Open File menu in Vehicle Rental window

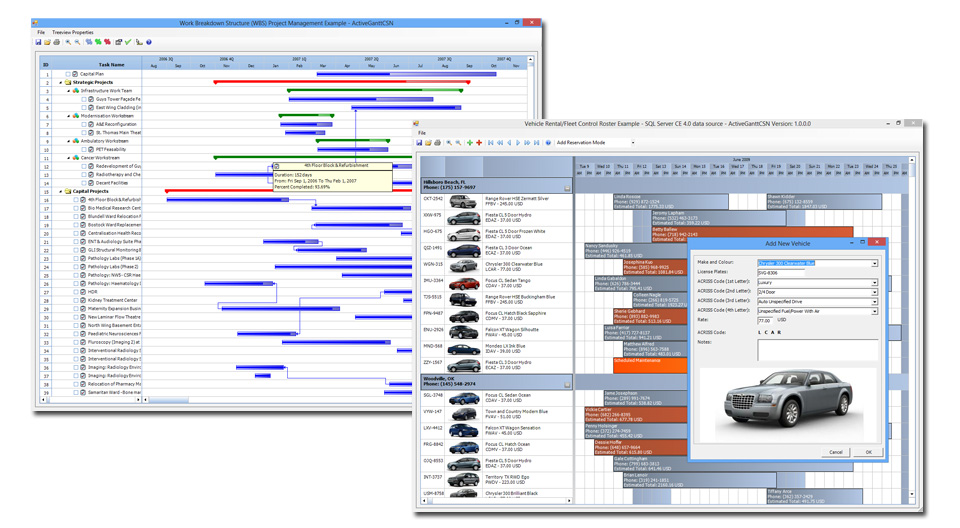tap(422, 133)
